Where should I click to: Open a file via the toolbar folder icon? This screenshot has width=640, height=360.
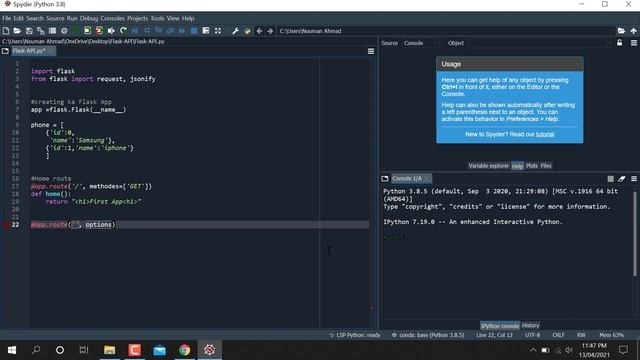(x=17, y=31)
